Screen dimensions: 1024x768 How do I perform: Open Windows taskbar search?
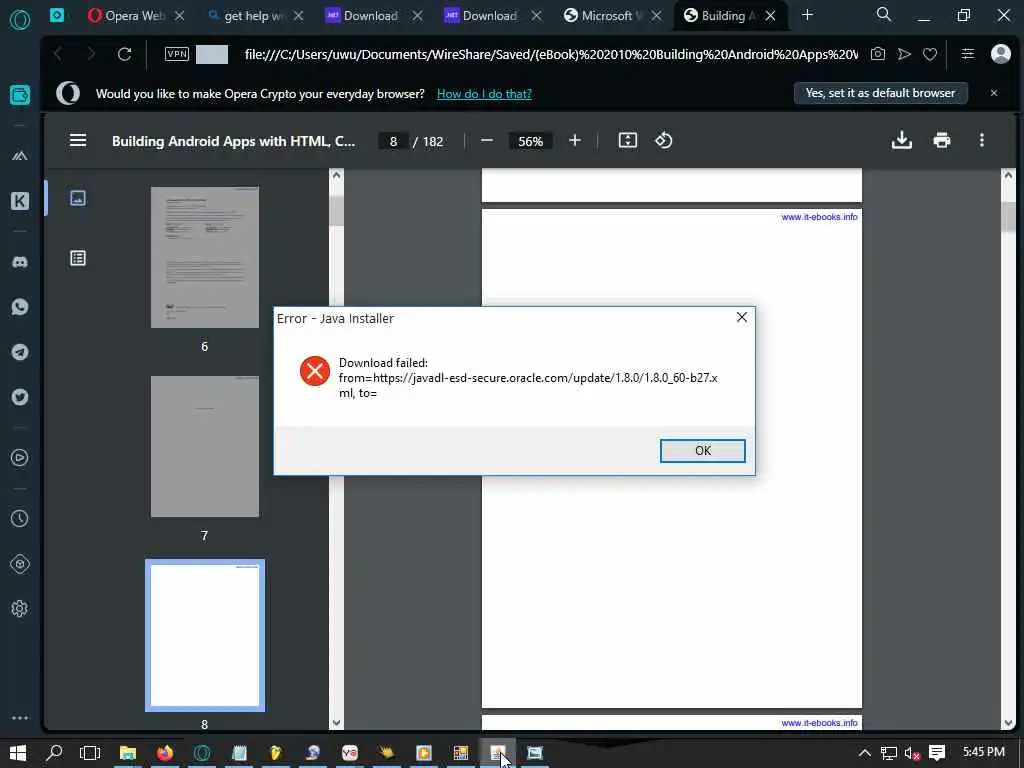pos(55,753)
